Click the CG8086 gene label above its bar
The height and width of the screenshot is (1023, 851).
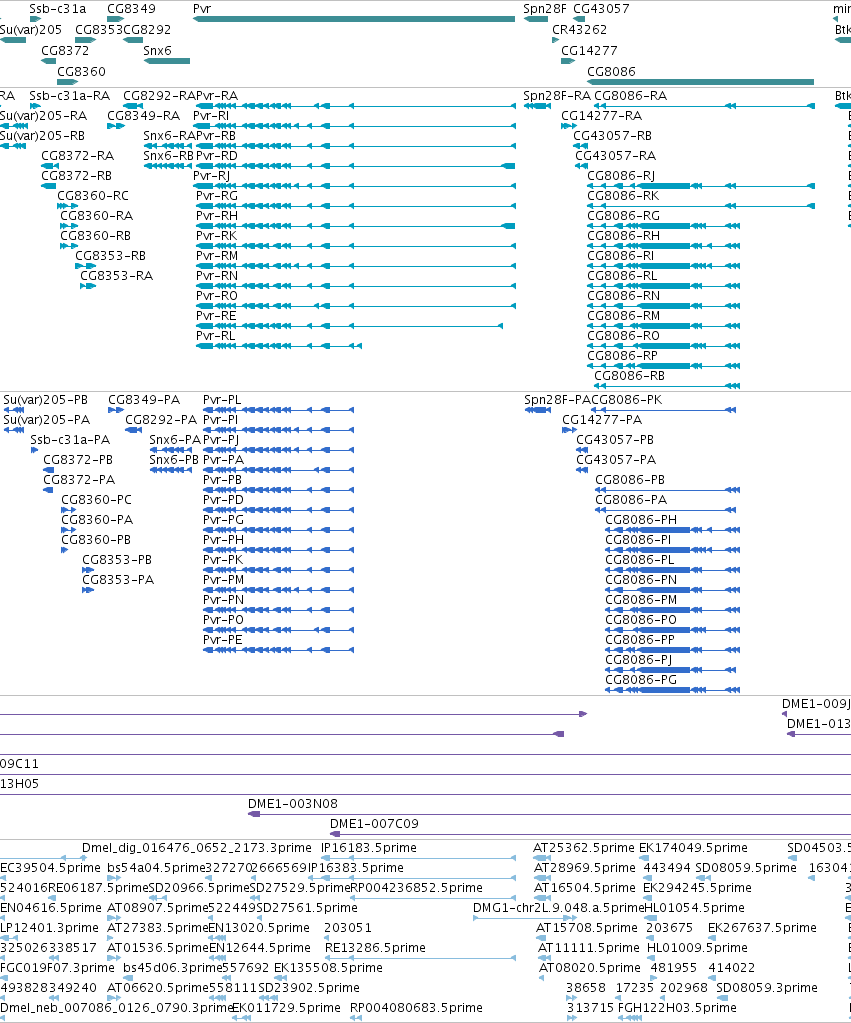611,72
